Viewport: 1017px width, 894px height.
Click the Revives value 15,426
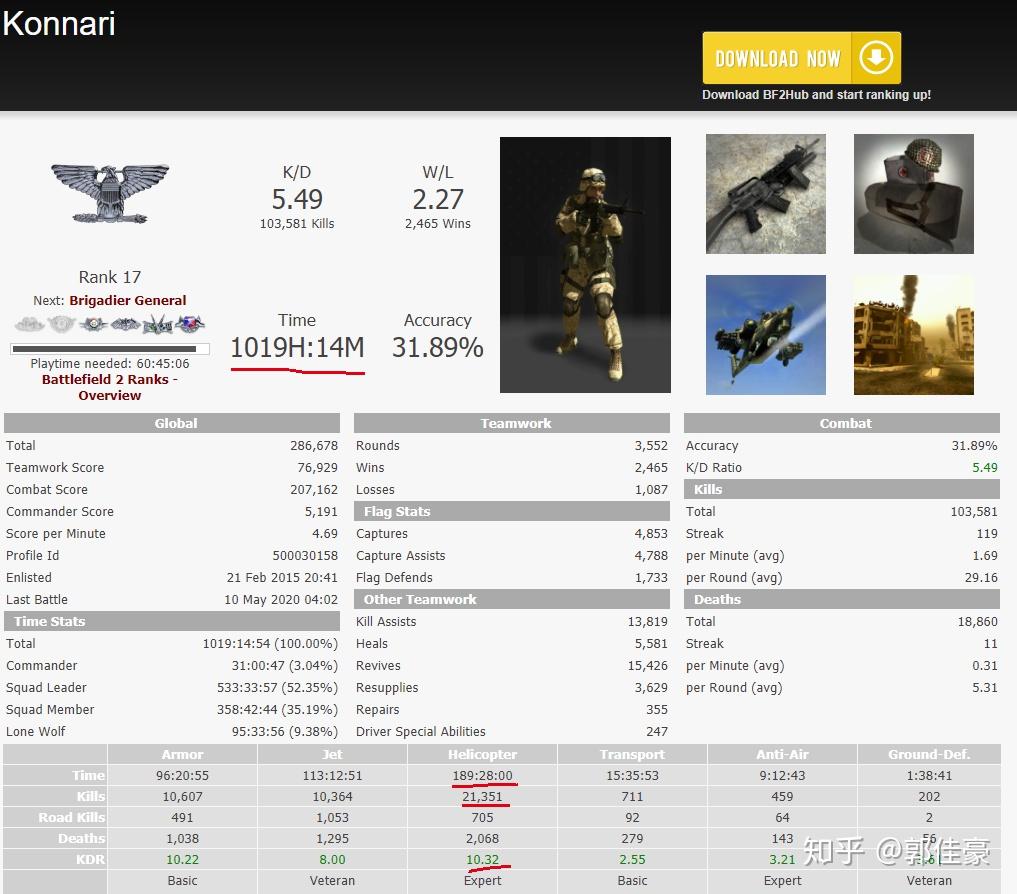647,666
